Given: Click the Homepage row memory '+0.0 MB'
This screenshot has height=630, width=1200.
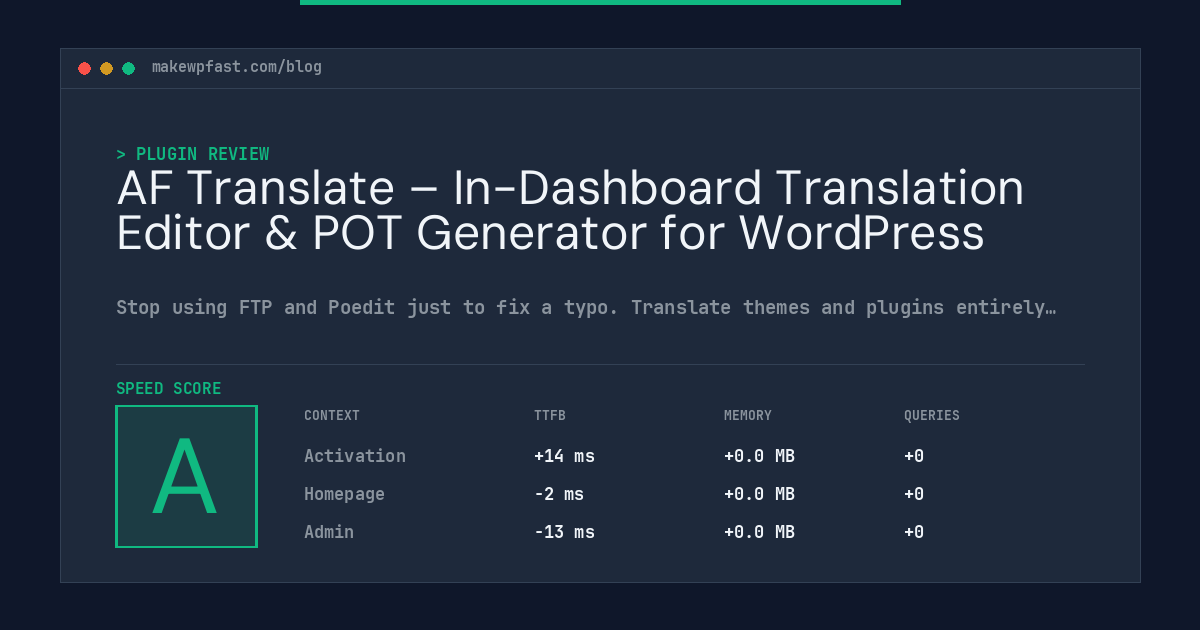Looking at the screenshot, I should click(x=759, y=494).
